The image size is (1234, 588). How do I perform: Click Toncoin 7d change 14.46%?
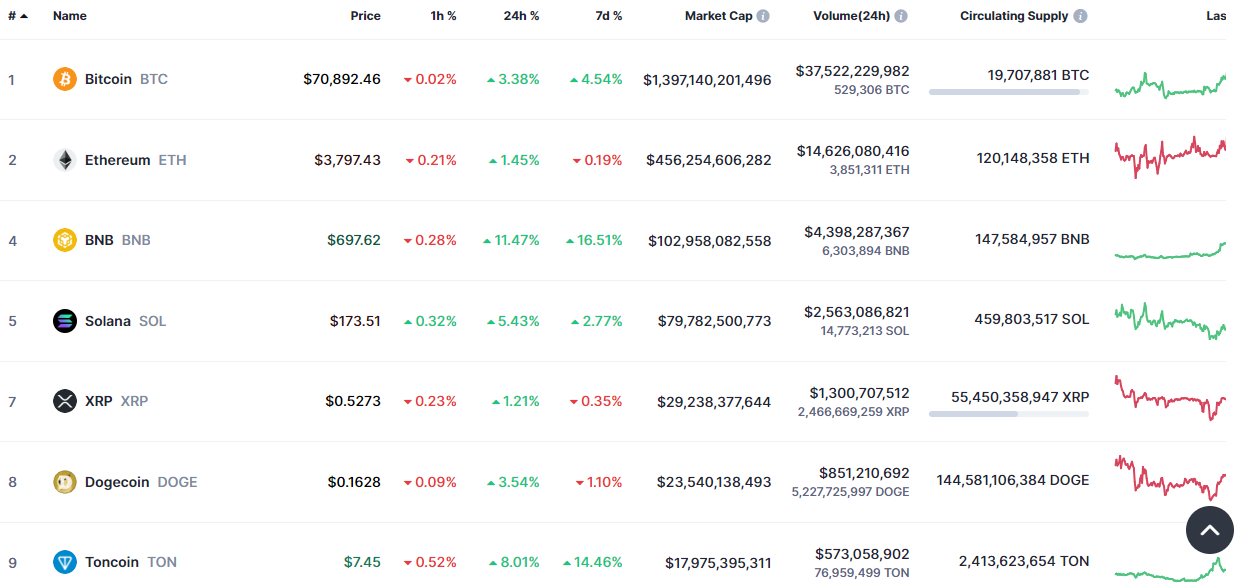coord(593,562)
